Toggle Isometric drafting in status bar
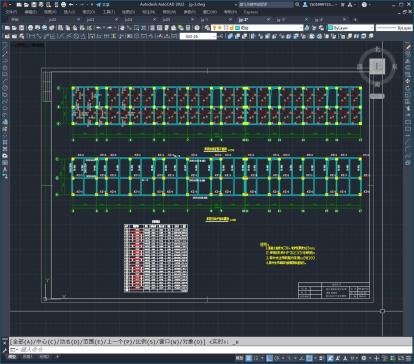This screenshot has width=414, height=364. (x=289, y=358)
